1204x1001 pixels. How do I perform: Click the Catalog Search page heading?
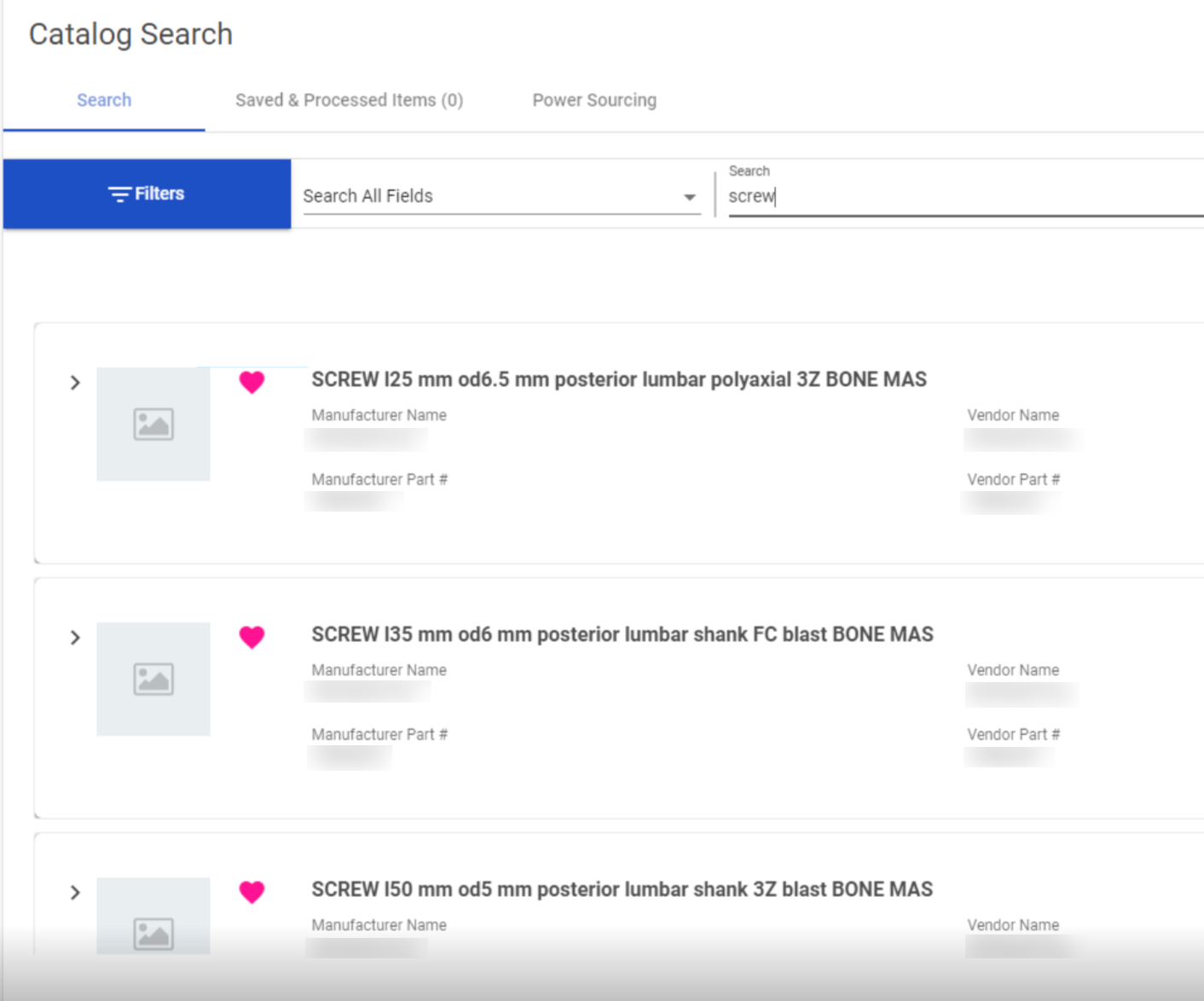130,34
